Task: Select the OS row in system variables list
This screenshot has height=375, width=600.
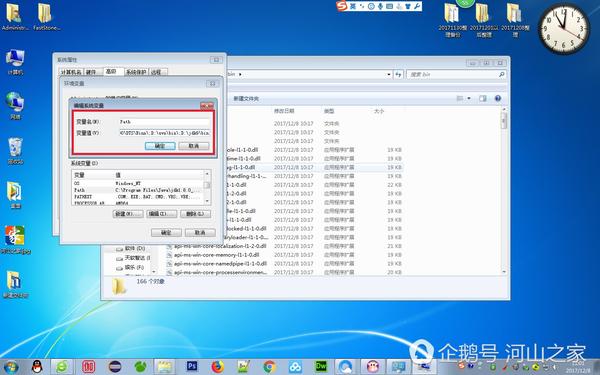Action: 138,184
